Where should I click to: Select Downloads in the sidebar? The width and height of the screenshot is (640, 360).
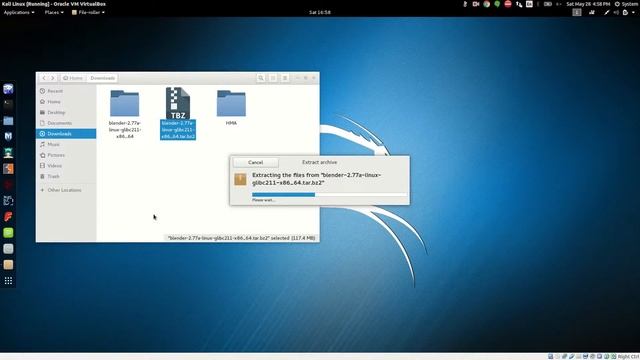pyautogui.click(x=66, y=133)
